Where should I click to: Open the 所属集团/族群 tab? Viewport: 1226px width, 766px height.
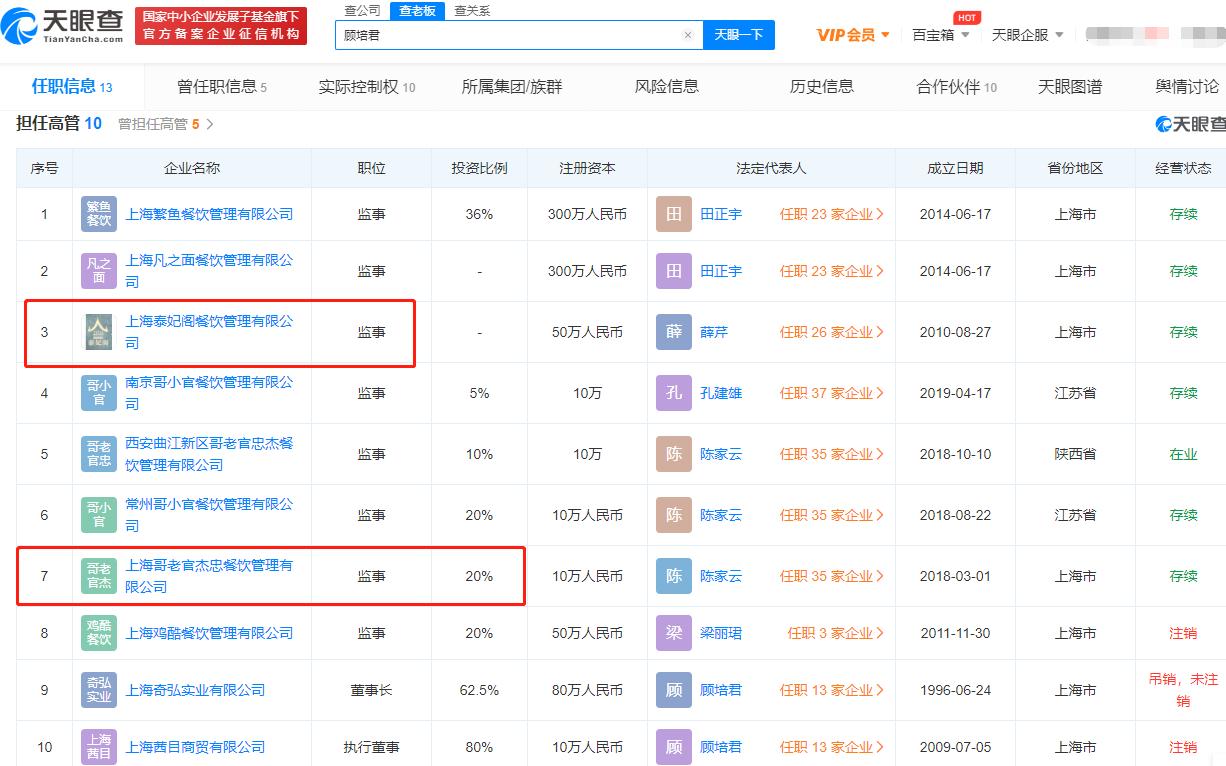pyautogui.click(x=512, y=86)
